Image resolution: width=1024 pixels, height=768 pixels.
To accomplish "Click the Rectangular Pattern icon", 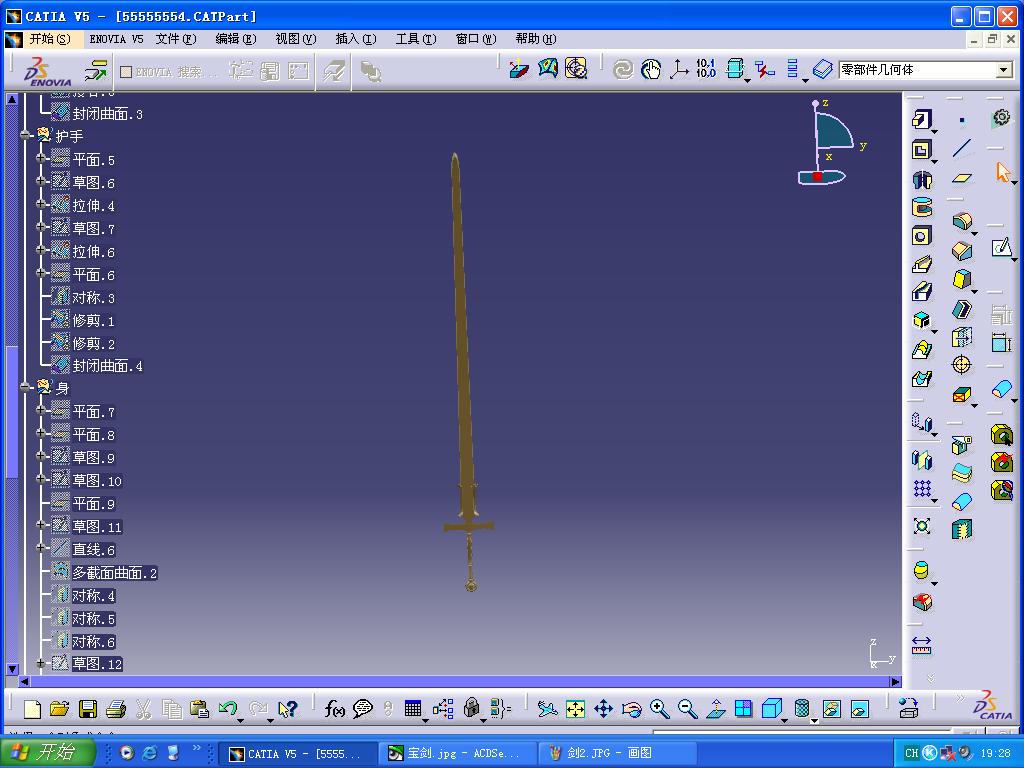I will click(921, 488).
